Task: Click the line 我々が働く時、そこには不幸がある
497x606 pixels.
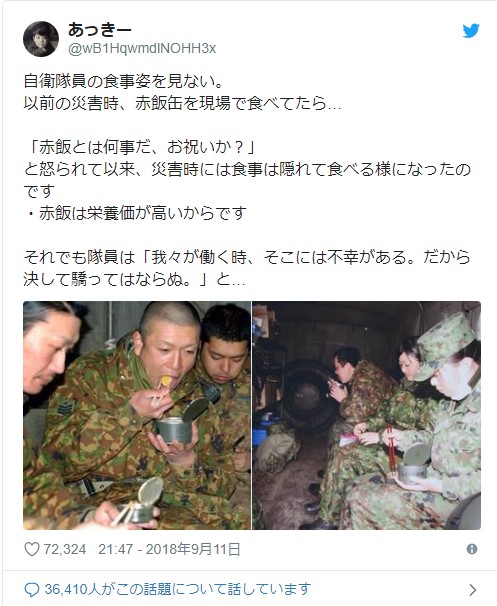Action: point(282,257)
